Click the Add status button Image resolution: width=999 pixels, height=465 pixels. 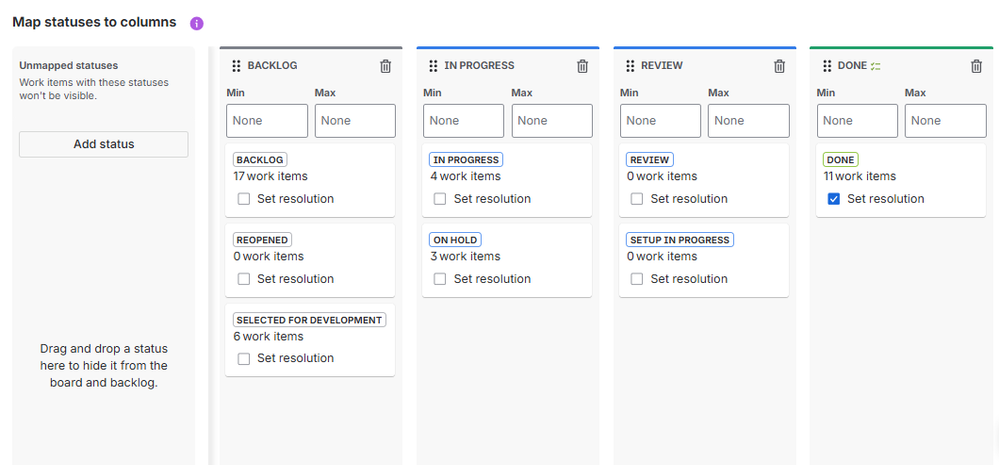(104, 144)
